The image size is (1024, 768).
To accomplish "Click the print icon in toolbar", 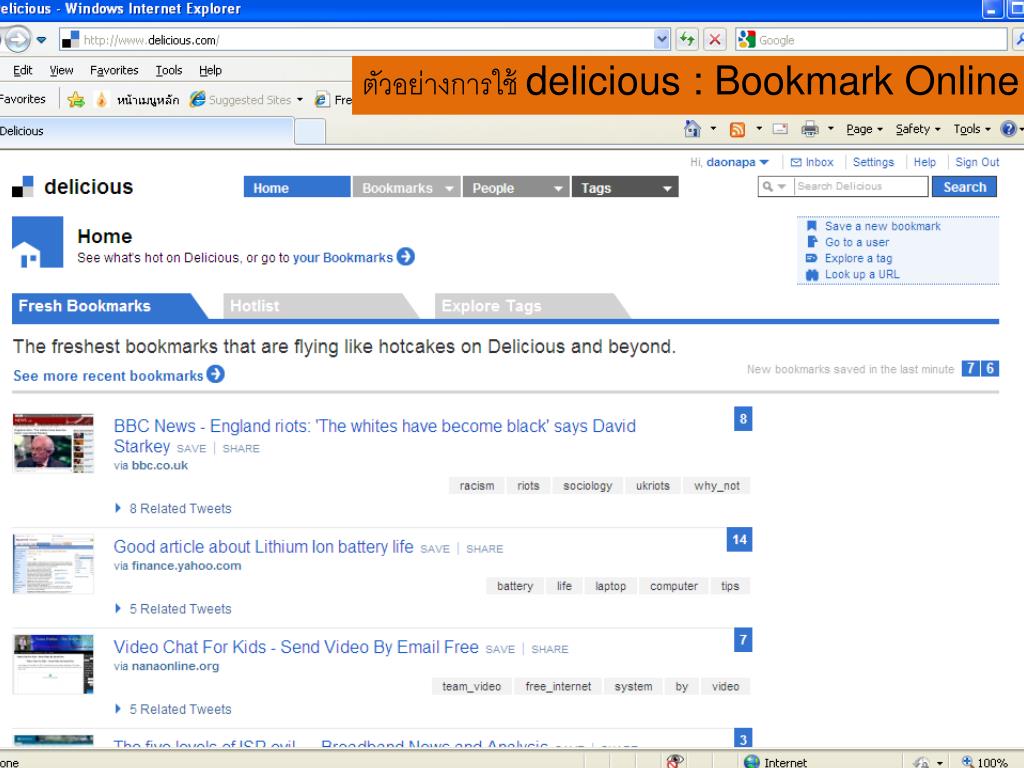I will (x=810, y=129).
